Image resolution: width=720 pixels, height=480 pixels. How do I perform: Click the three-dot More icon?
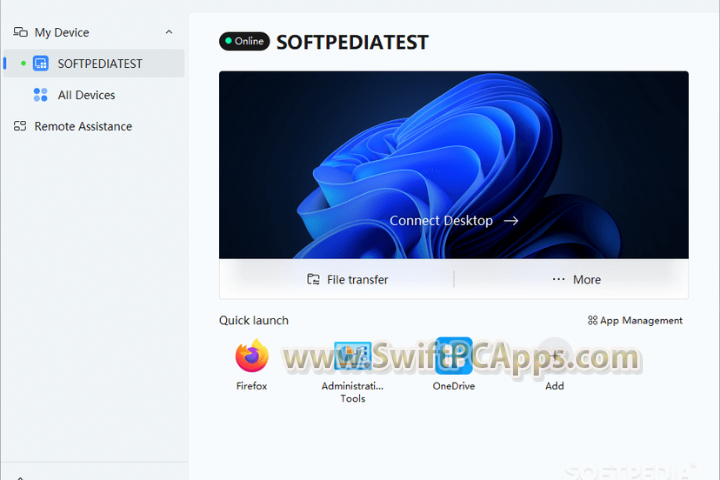pyautogui.click(x=558, y=279)
